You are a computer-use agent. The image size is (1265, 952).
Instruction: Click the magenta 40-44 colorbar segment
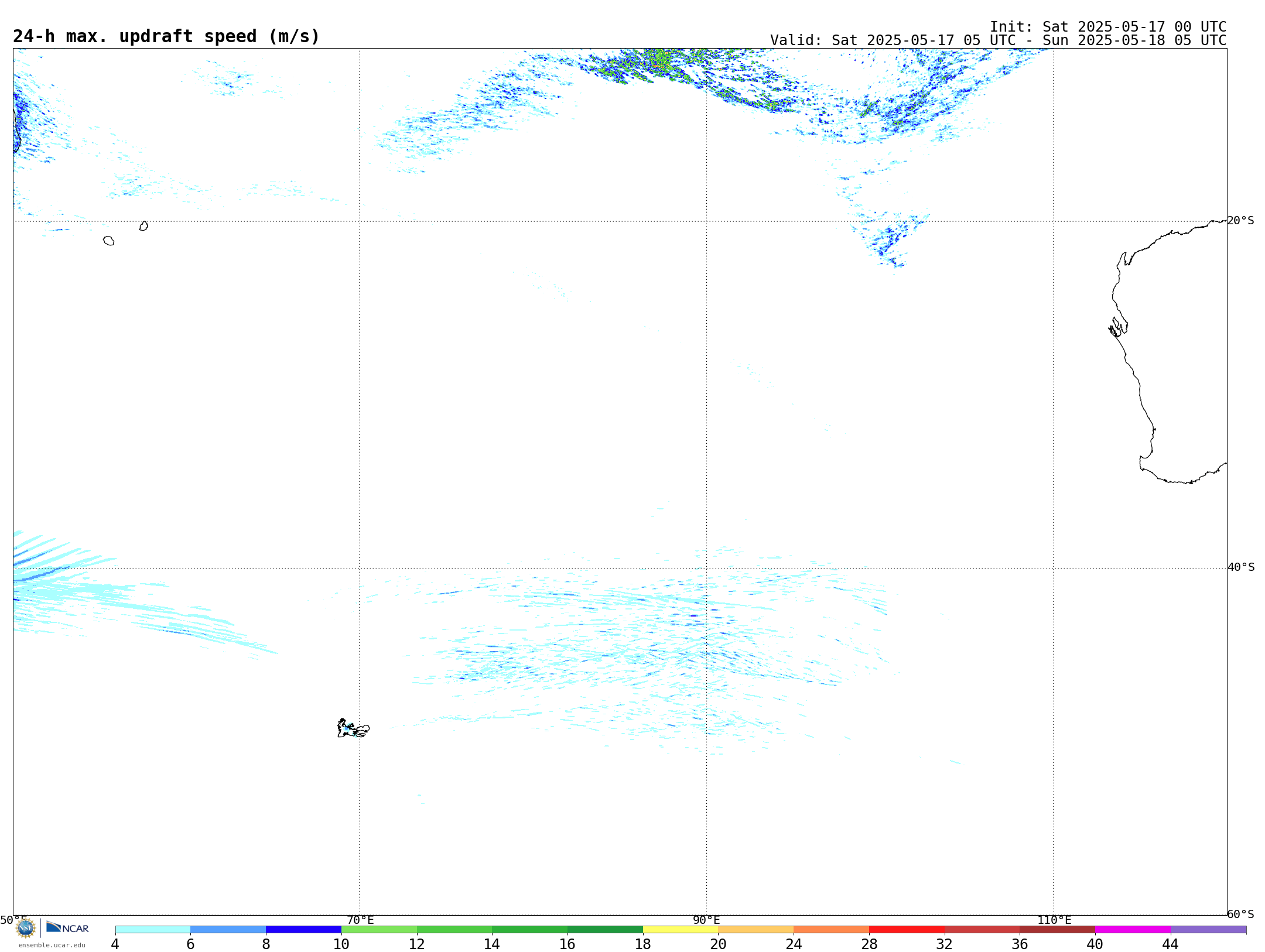1133,930
